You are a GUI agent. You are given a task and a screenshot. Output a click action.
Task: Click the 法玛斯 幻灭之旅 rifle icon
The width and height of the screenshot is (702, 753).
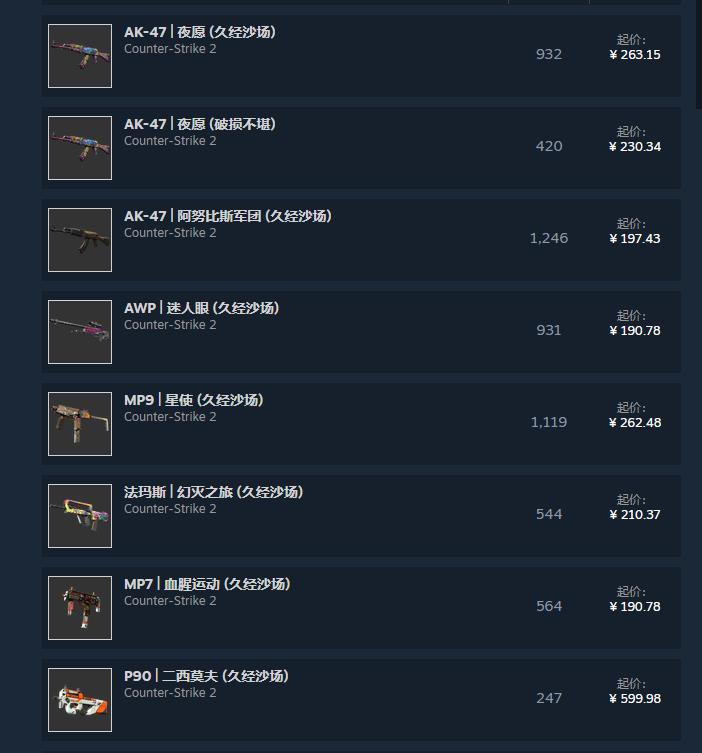click(80, 516)
